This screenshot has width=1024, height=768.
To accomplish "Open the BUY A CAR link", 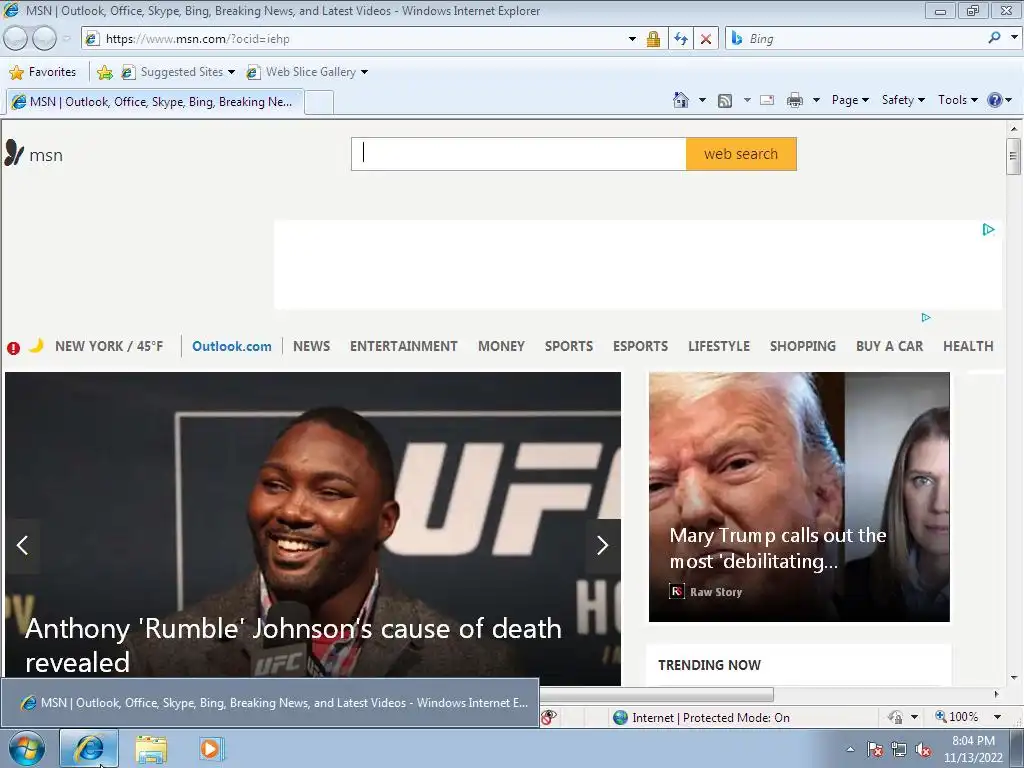I will 889,346.
